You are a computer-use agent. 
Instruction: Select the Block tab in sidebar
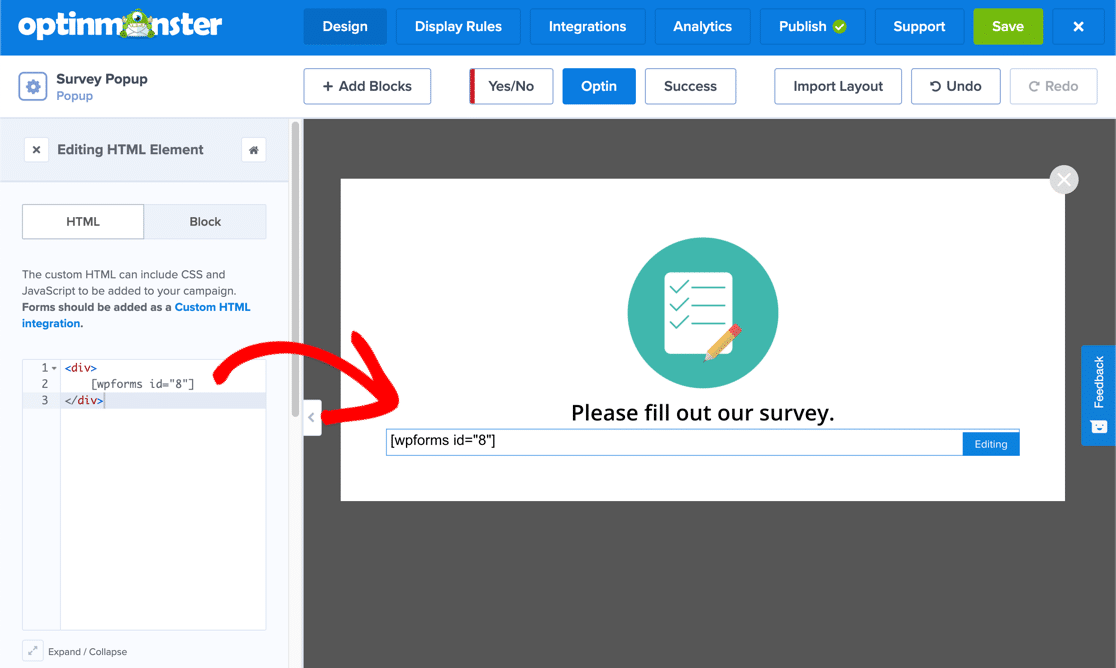(205, 221)
